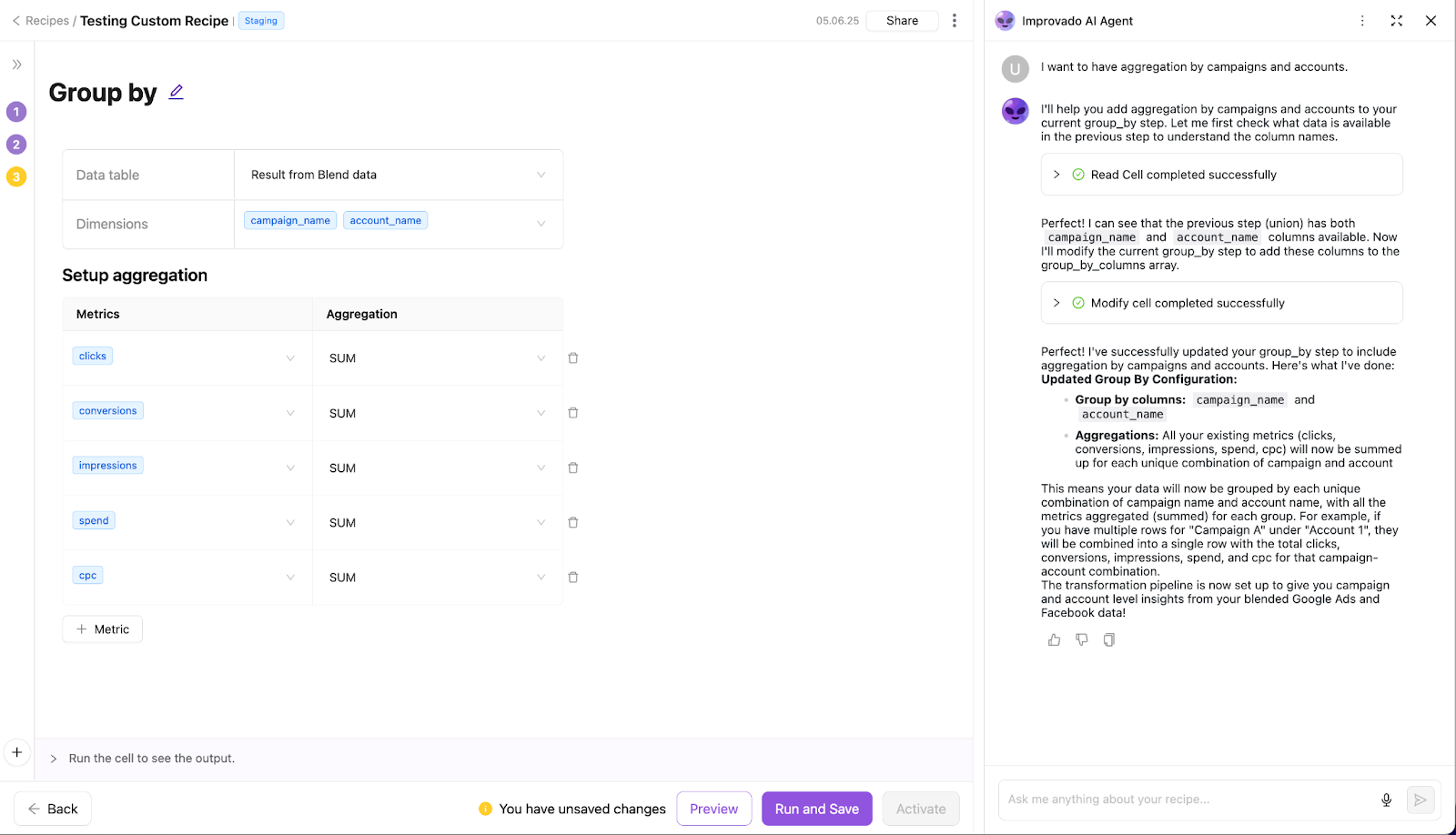The width and height of the screenshot is (1456, 835).
Task: Add a new cell with the plus icon
Action: coord(16,752)
